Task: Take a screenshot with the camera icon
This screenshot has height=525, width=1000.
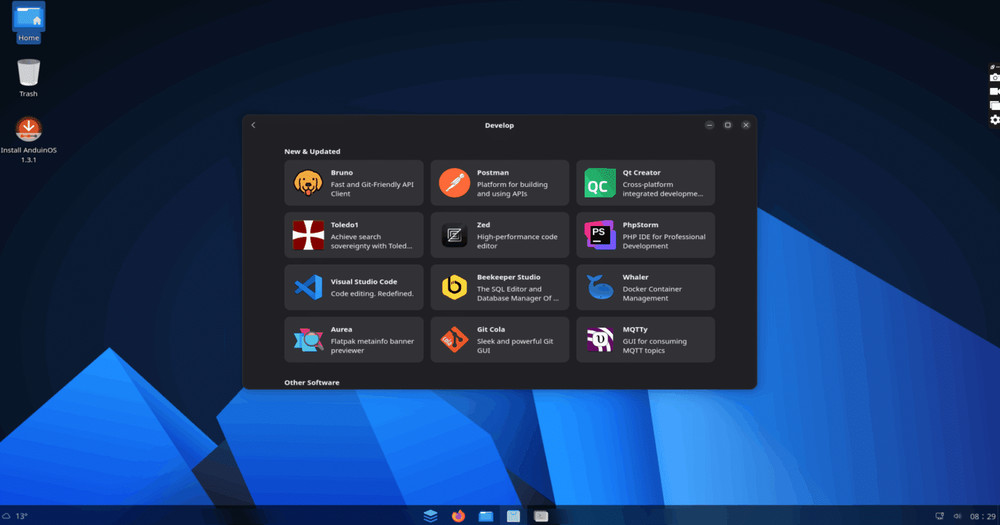Action: 994,78
